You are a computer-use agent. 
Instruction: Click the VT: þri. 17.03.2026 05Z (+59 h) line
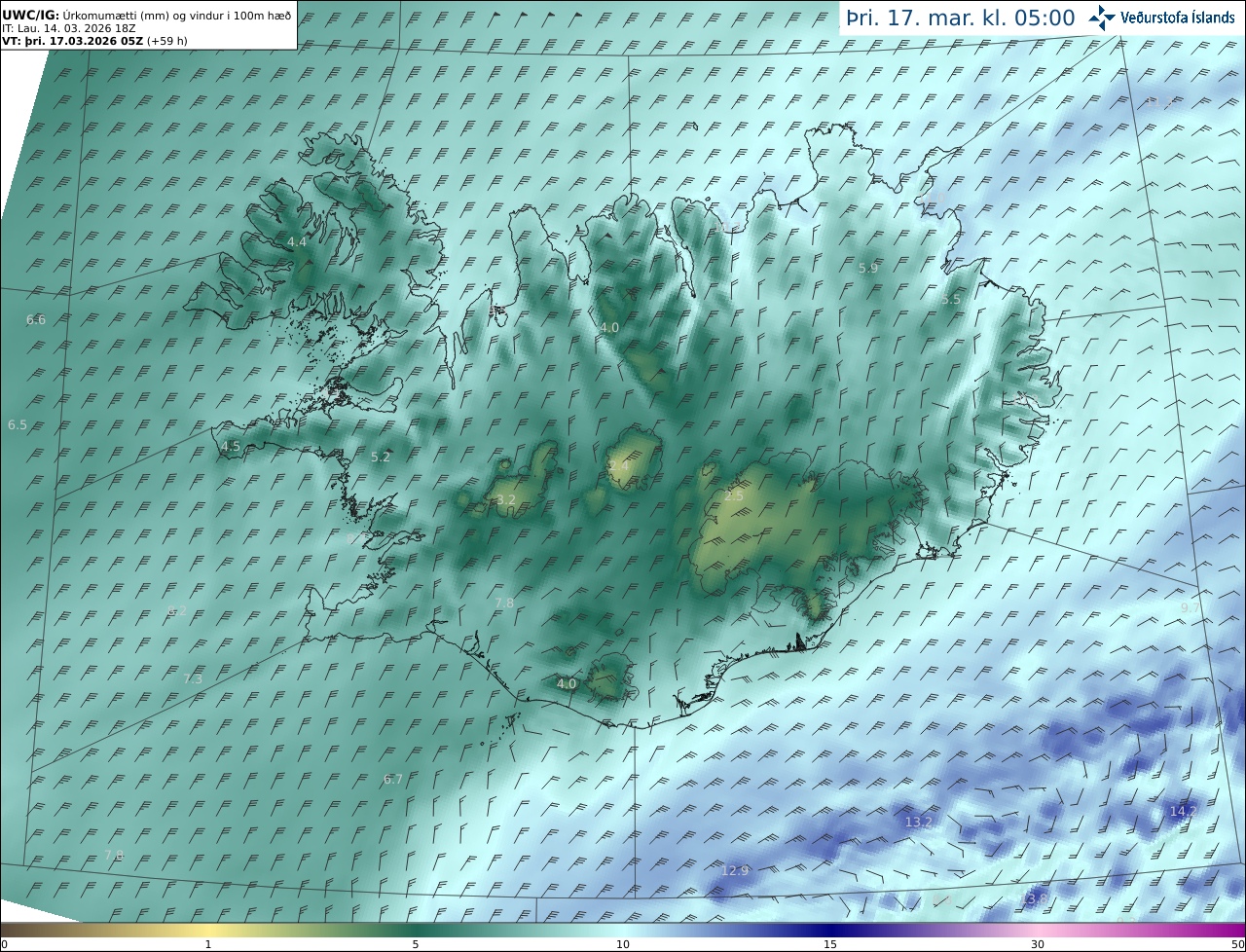tap(95, 41)
